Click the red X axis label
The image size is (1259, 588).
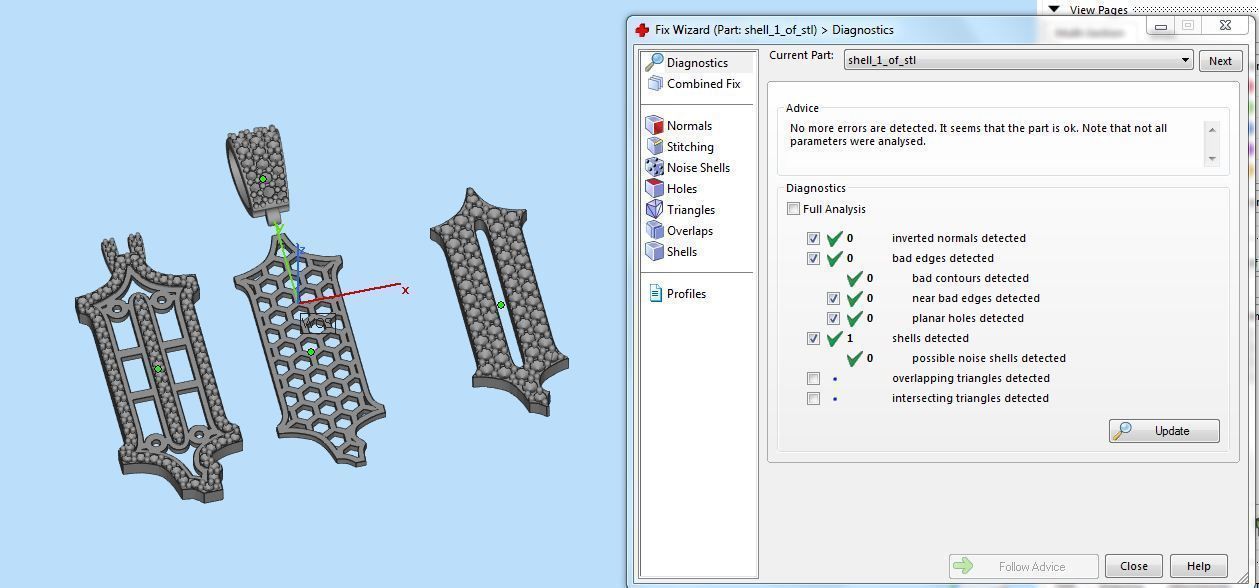click(405, 290)
